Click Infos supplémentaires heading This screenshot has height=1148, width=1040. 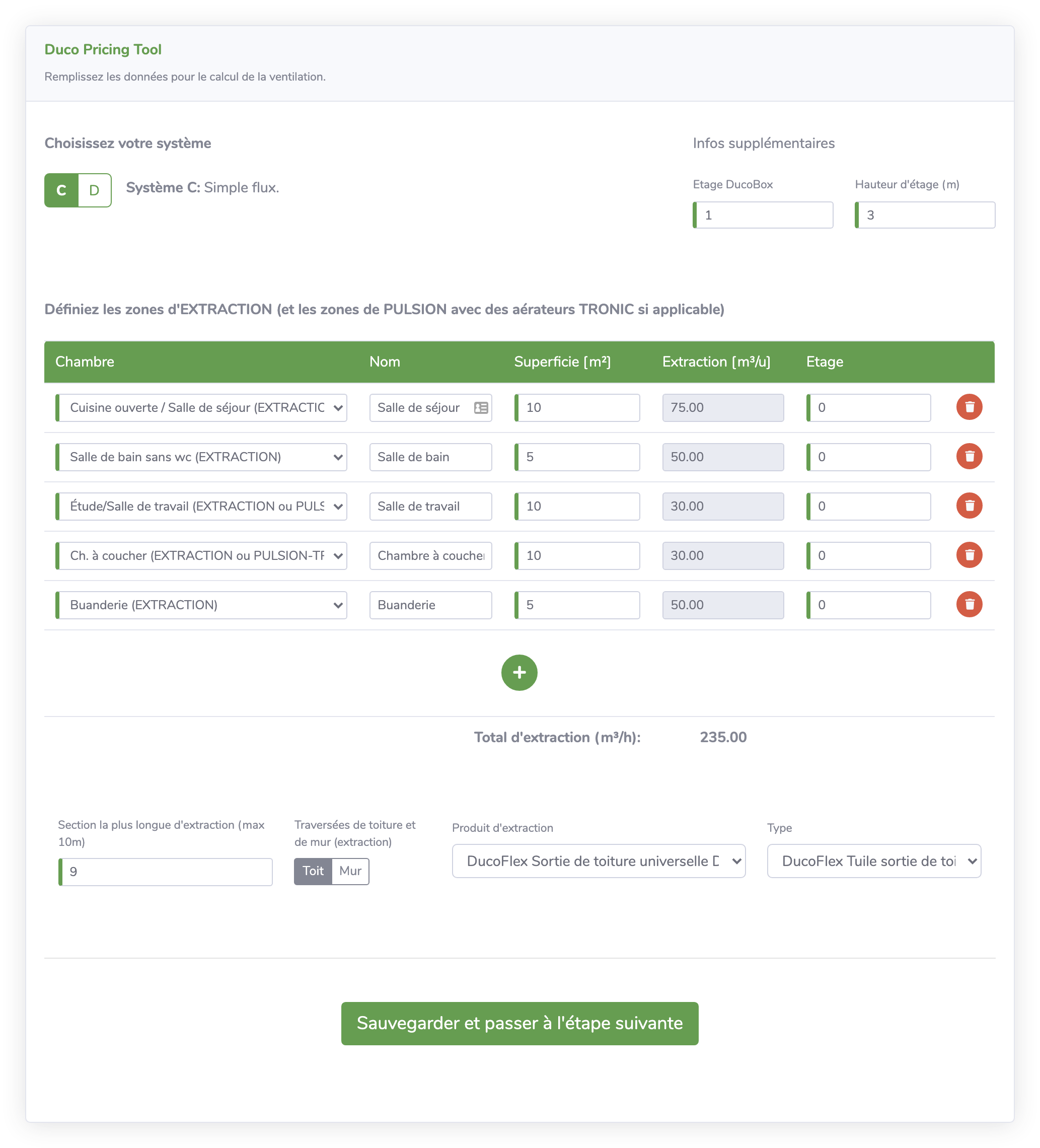(763, 143)
